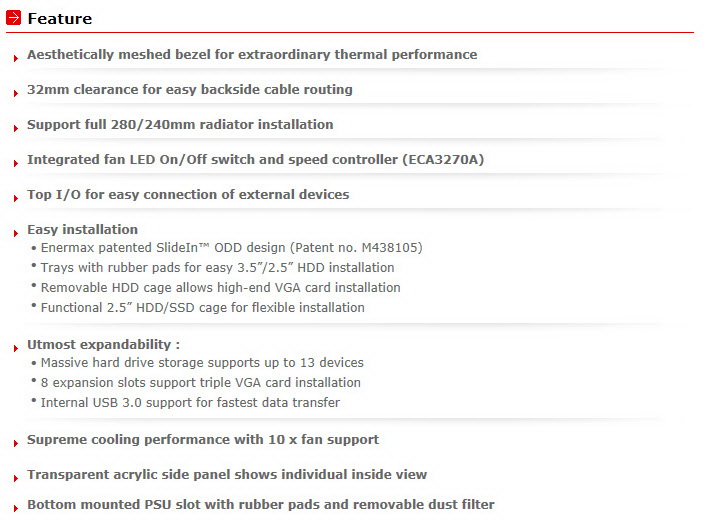706x527 pixels.
Task: Click Massive hard drive storage supports 13 devices
Action: (x=202, y=363)
